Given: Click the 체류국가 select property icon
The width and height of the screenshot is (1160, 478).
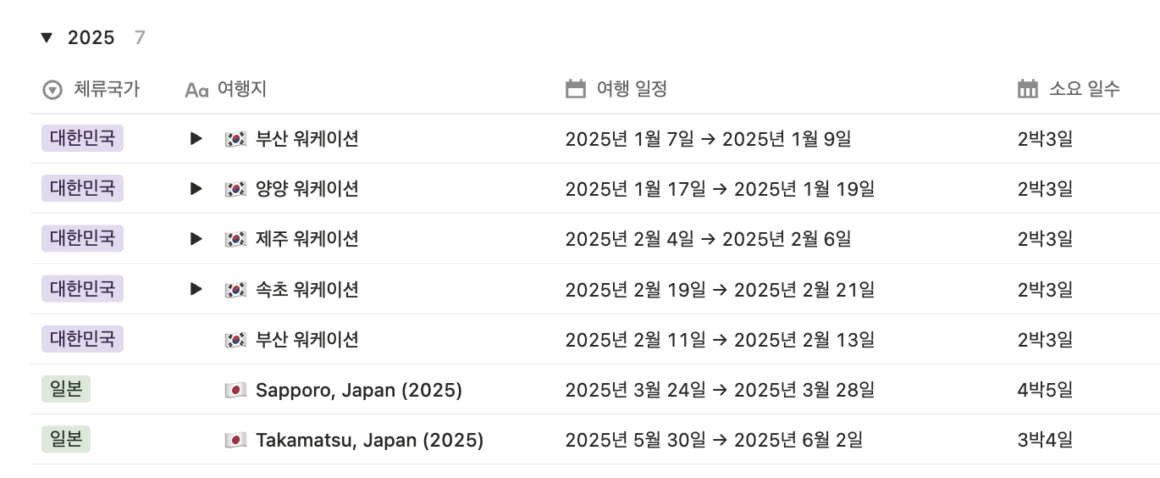Looking at the screenshot, I should tap(53, 90).
